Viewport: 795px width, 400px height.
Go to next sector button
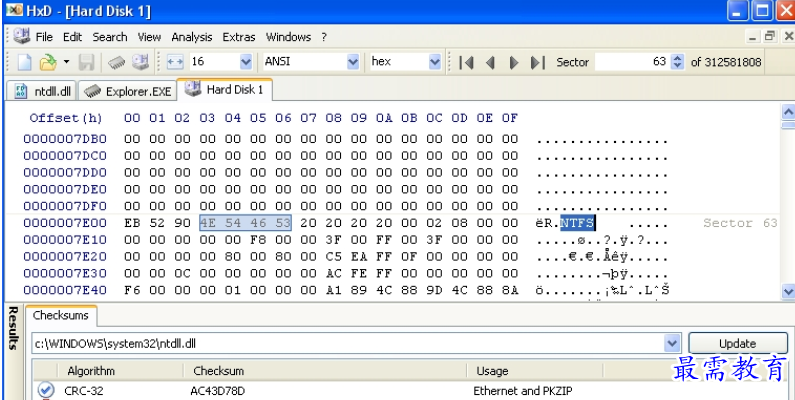coord(514,62)
